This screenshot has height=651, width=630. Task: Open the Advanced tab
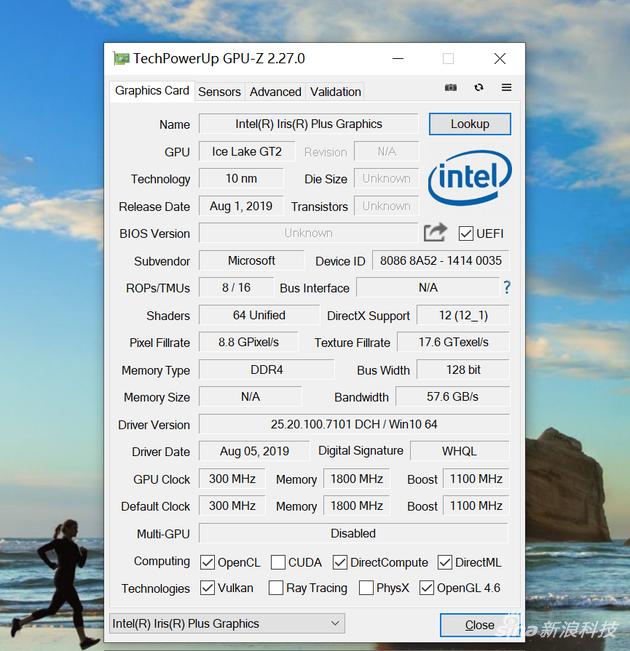click(275, 92)
